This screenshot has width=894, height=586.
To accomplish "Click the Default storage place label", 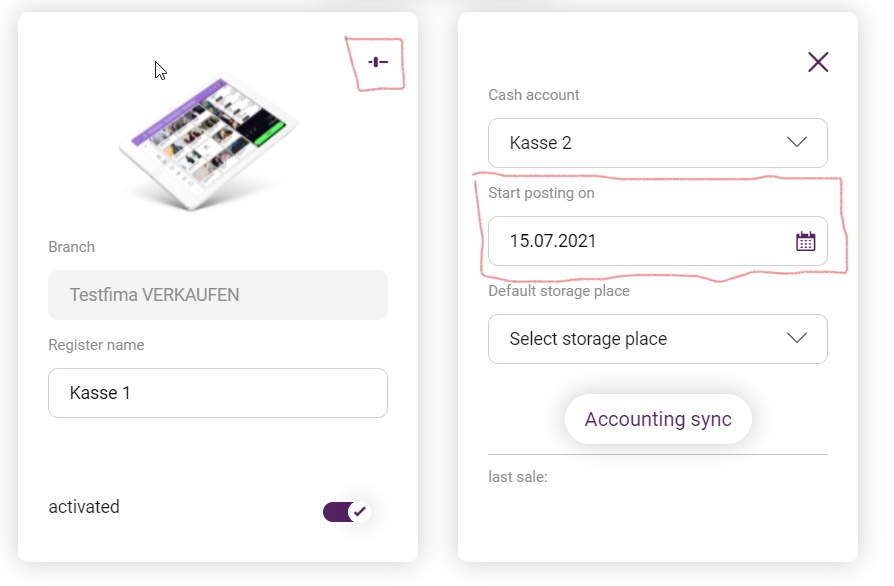I will point(559,291).
